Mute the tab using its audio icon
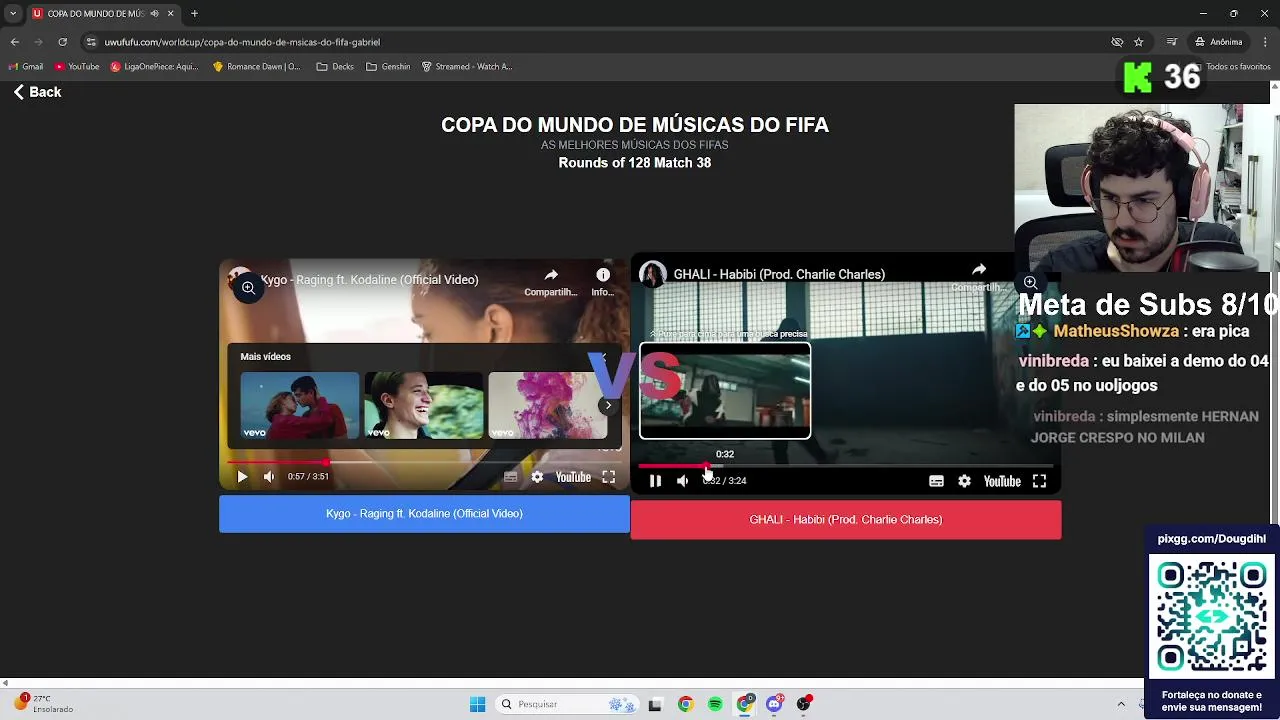 154,14
